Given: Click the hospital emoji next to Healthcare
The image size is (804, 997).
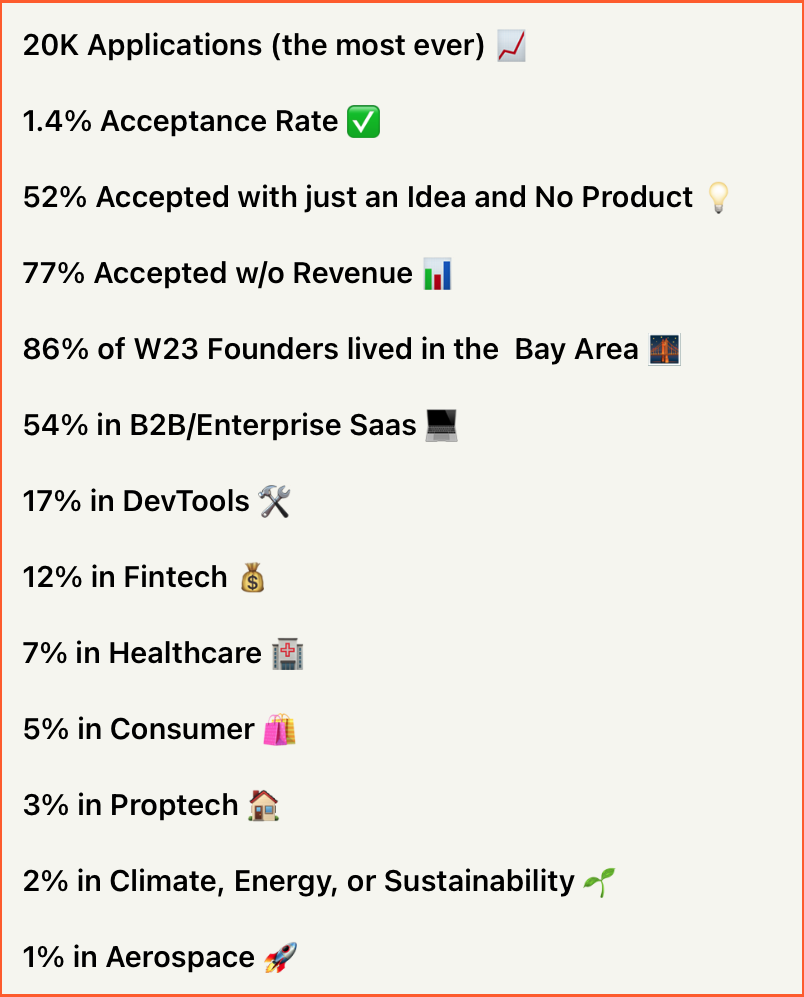Looking at the screenshot, I should [287, 654].
